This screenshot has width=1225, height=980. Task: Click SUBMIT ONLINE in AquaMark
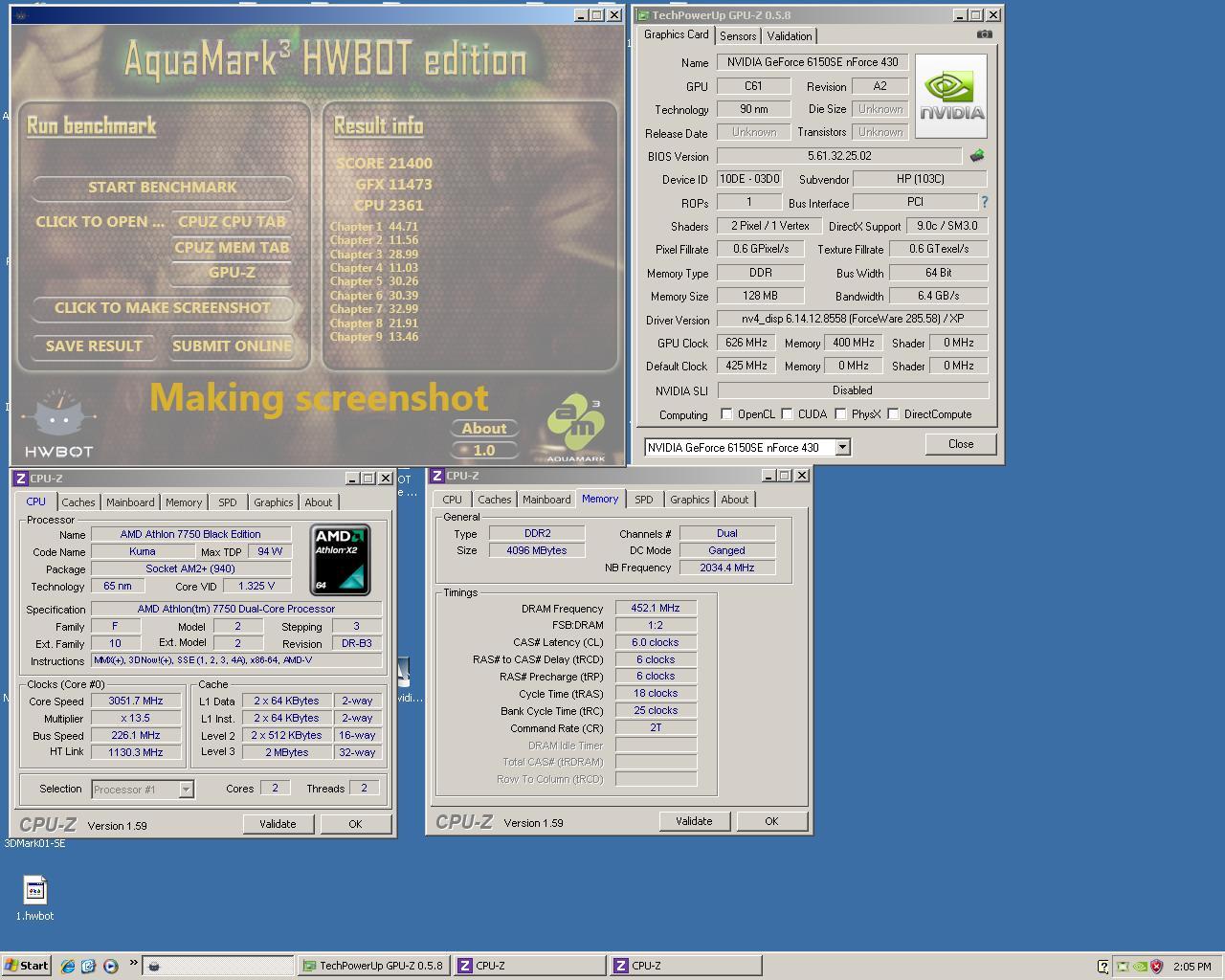(x=232, y=346)
